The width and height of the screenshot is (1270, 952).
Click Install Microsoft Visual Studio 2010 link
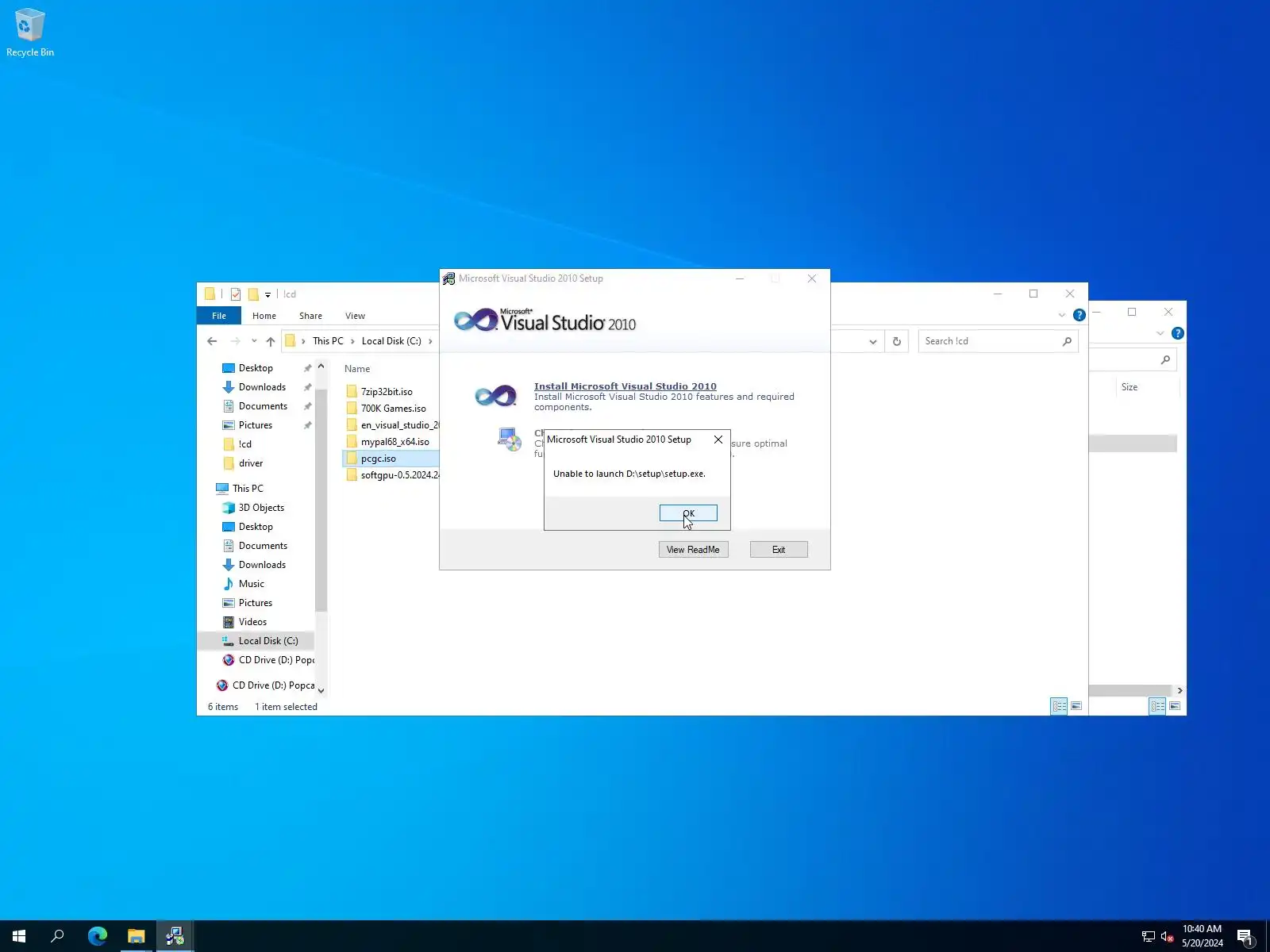[x=625, y=386]
